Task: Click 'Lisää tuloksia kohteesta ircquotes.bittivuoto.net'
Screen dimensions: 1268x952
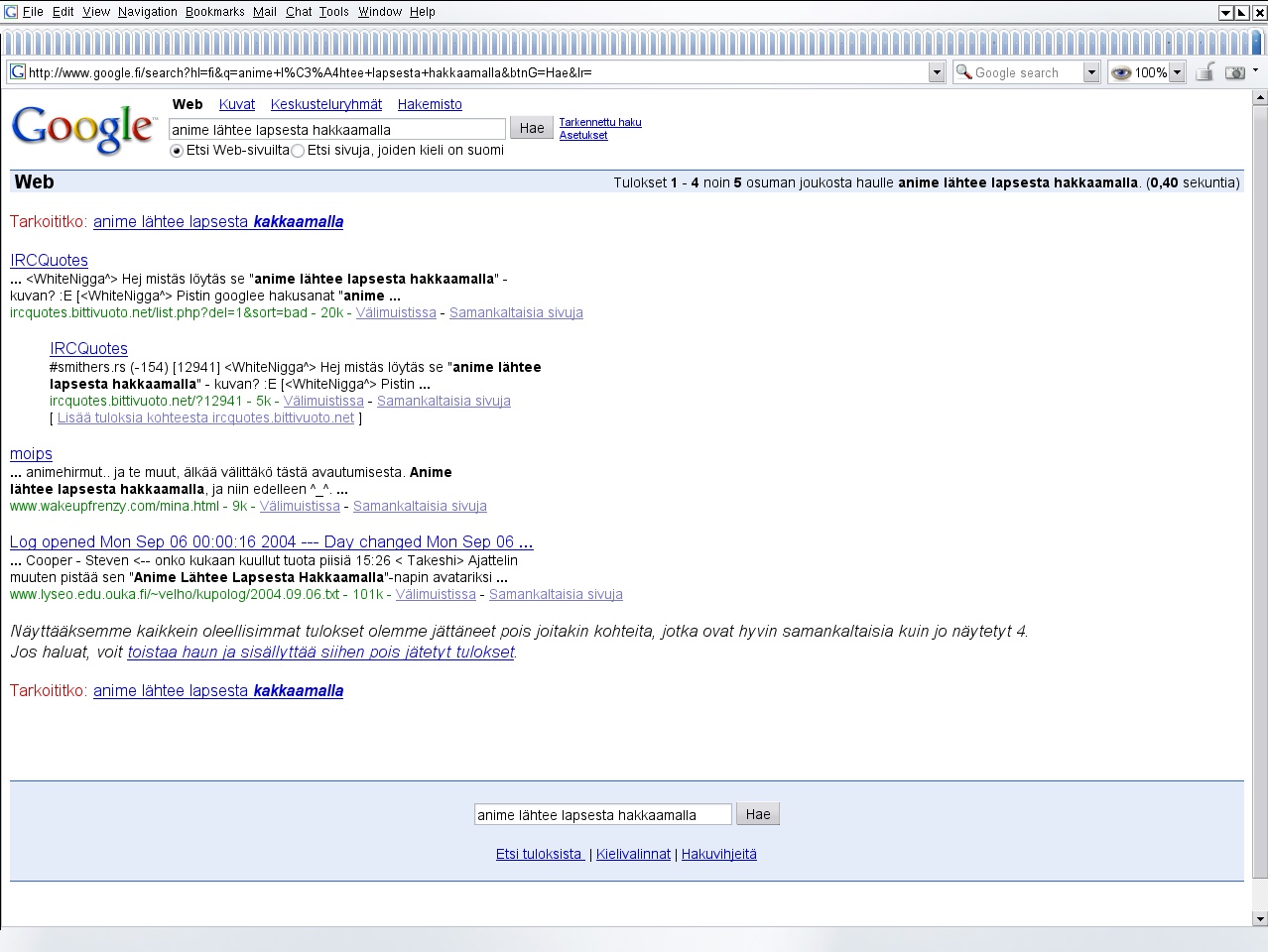Action: click(x=205, y=417)
